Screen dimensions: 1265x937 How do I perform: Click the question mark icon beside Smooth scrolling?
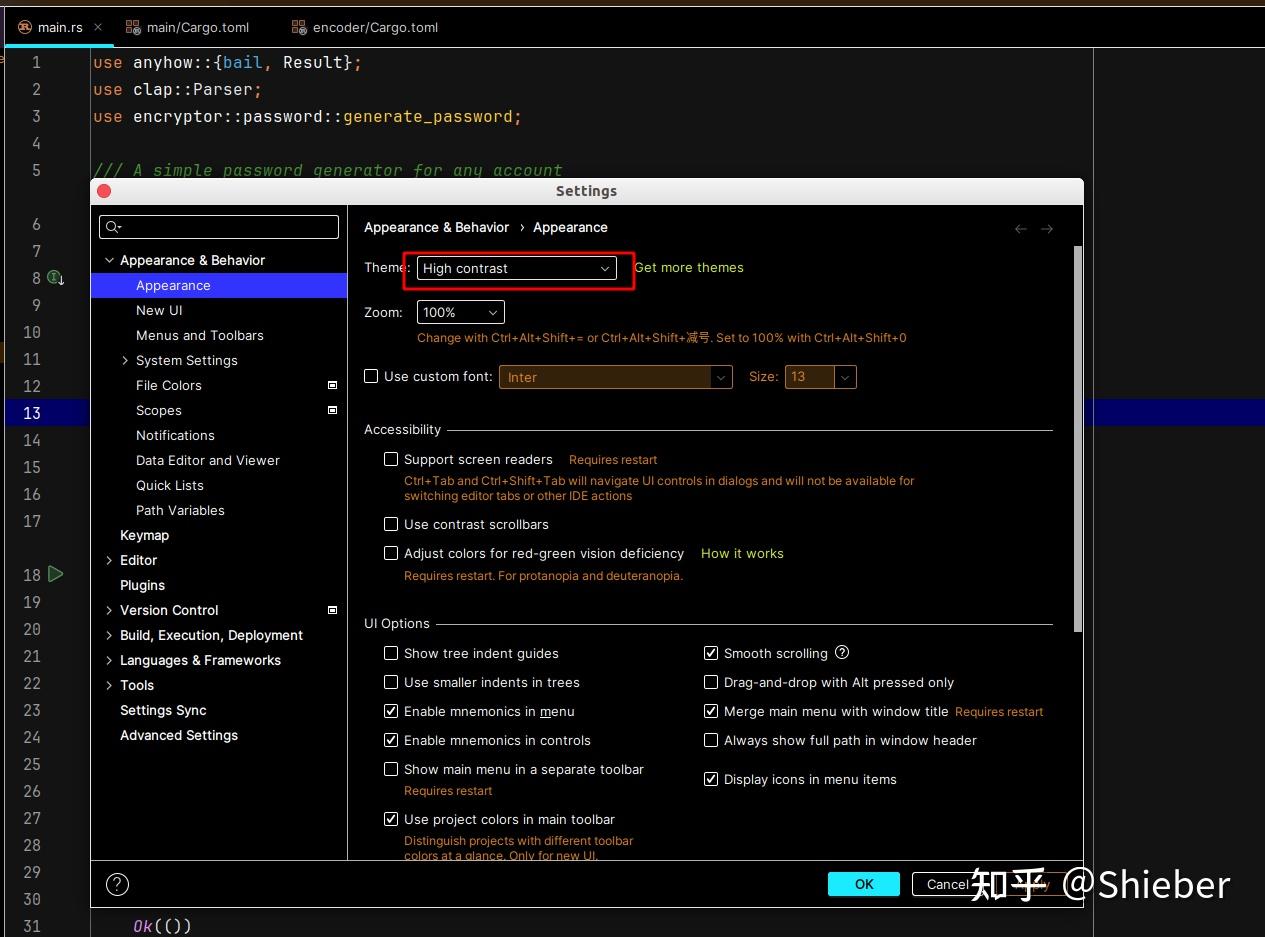pyautogui.click(x=841, y=652)
